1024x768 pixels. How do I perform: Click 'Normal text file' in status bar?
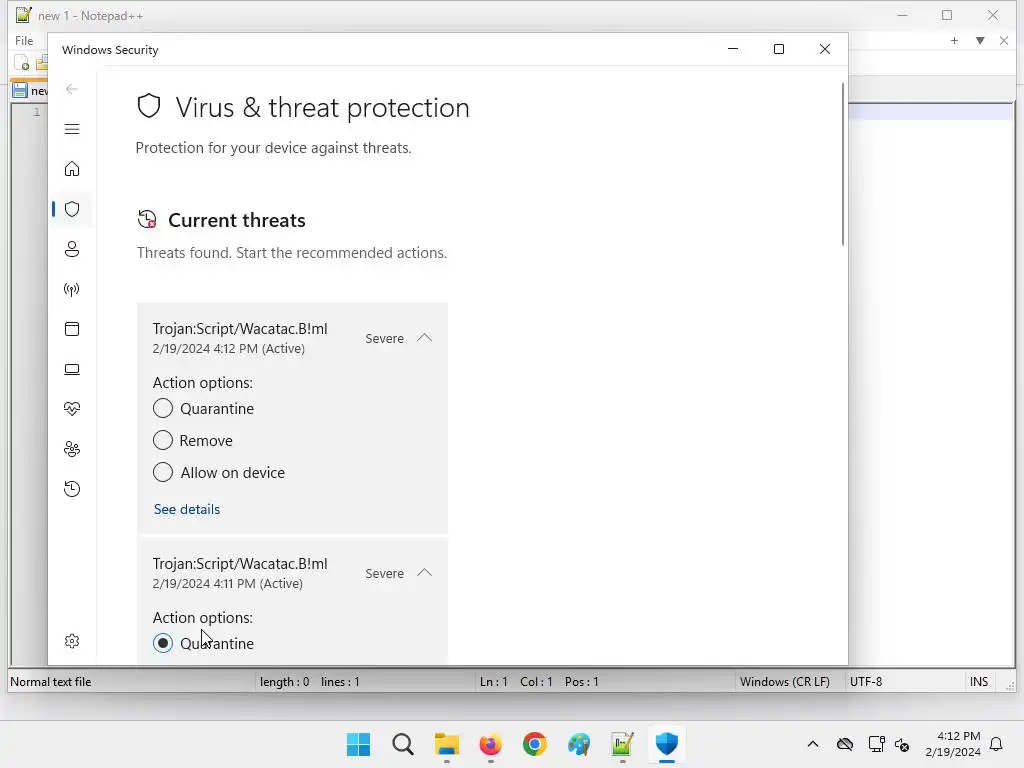51,682
